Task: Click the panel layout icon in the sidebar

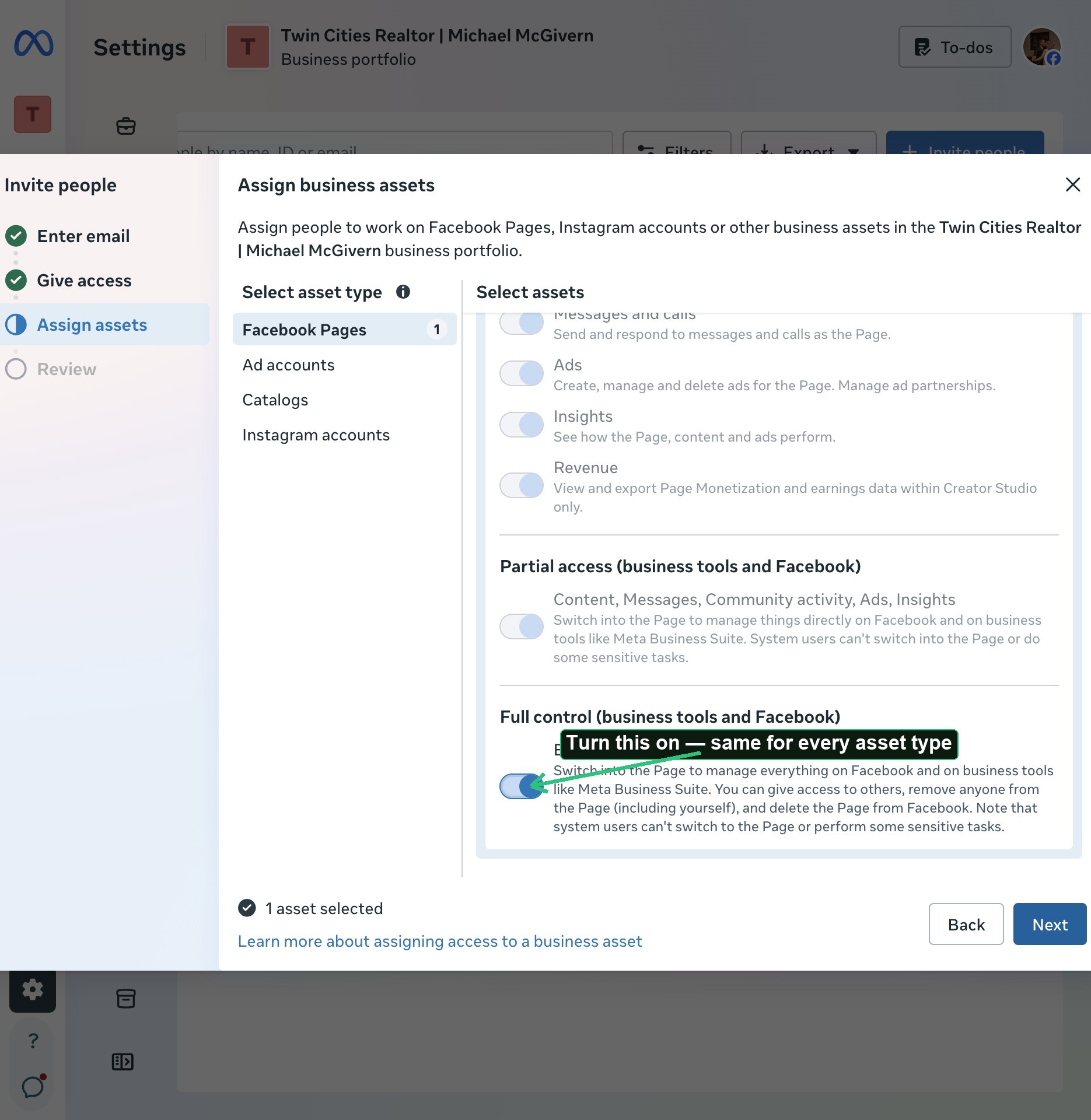Action: [x=123, y=1062]
